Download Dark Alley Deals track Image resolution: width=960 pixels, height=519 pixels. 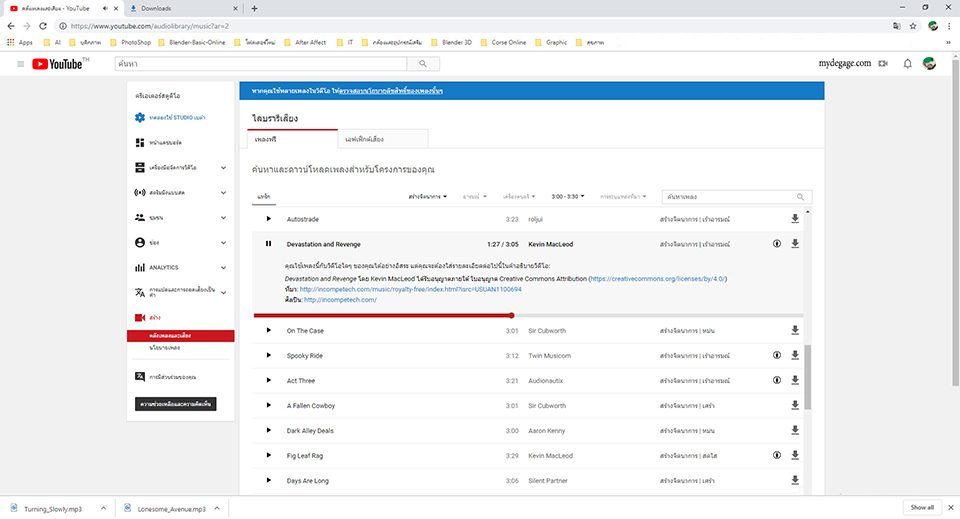795,430
